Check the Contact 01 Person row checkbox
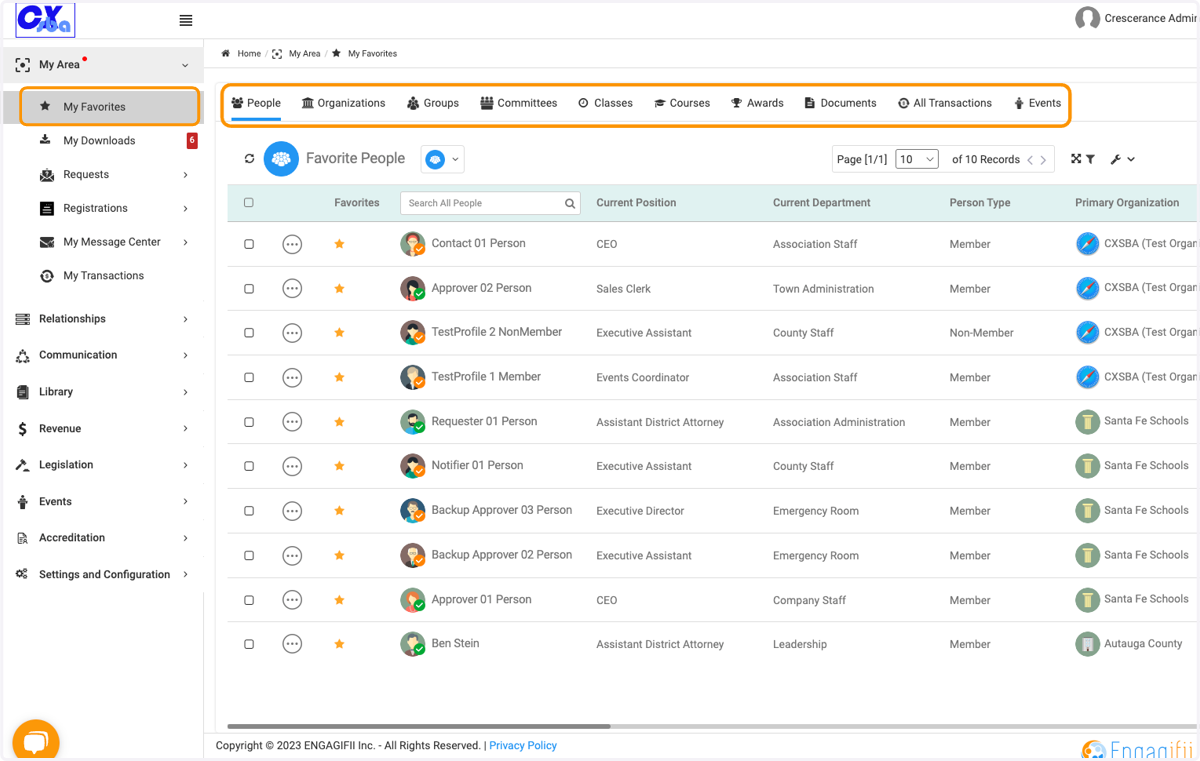The image size is (1200, 761). point(249,244)
